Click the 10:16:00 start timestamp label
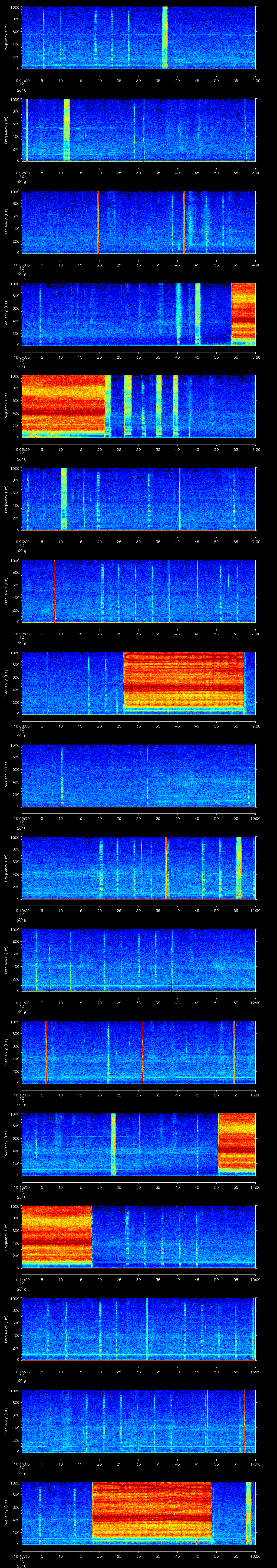277x1568 pixels. coord(21,1464)
